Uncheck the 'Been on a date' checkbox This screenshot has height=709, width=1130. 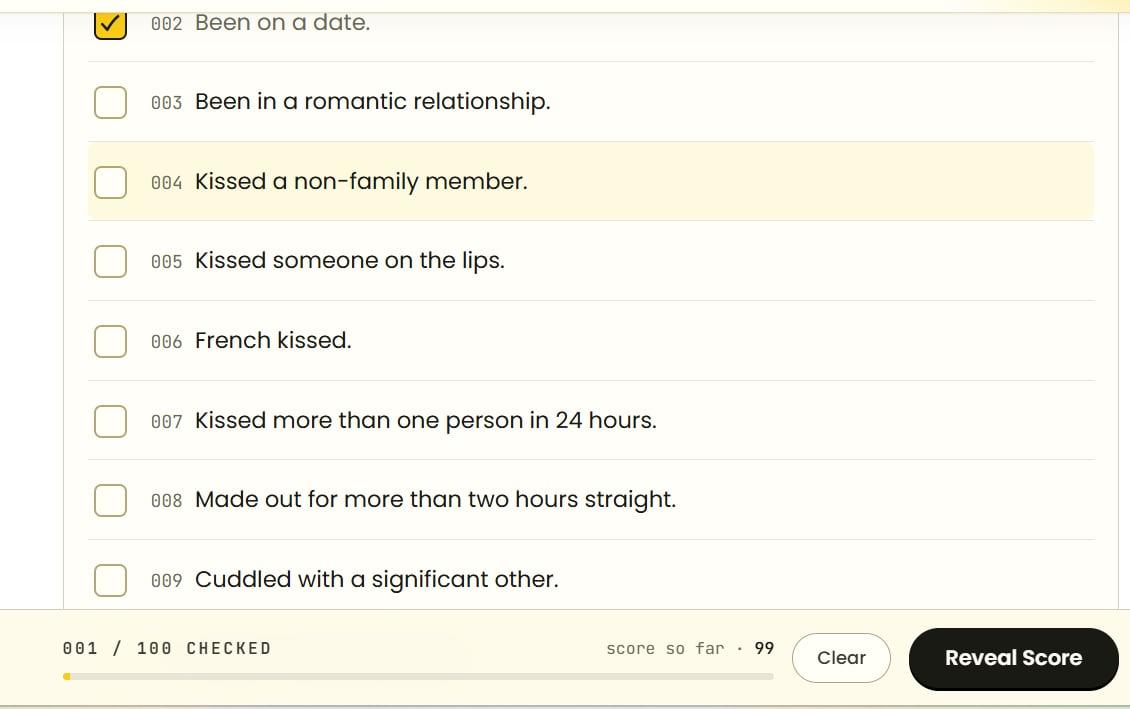tap(110, 24)
